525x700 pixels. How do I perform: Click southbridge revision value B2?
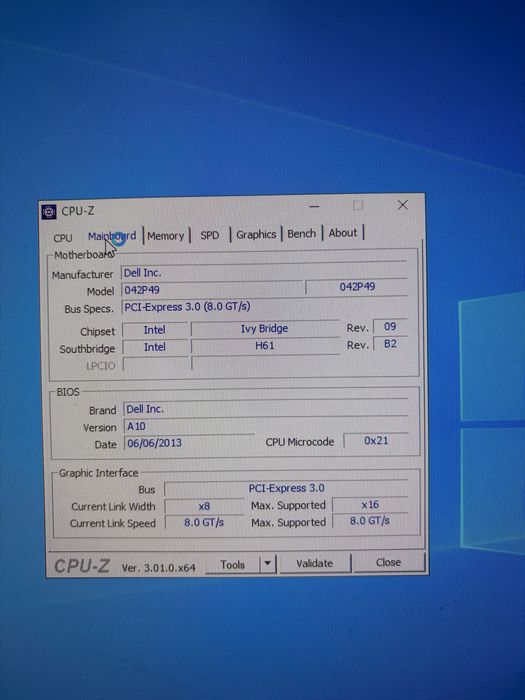click(390, 344)
